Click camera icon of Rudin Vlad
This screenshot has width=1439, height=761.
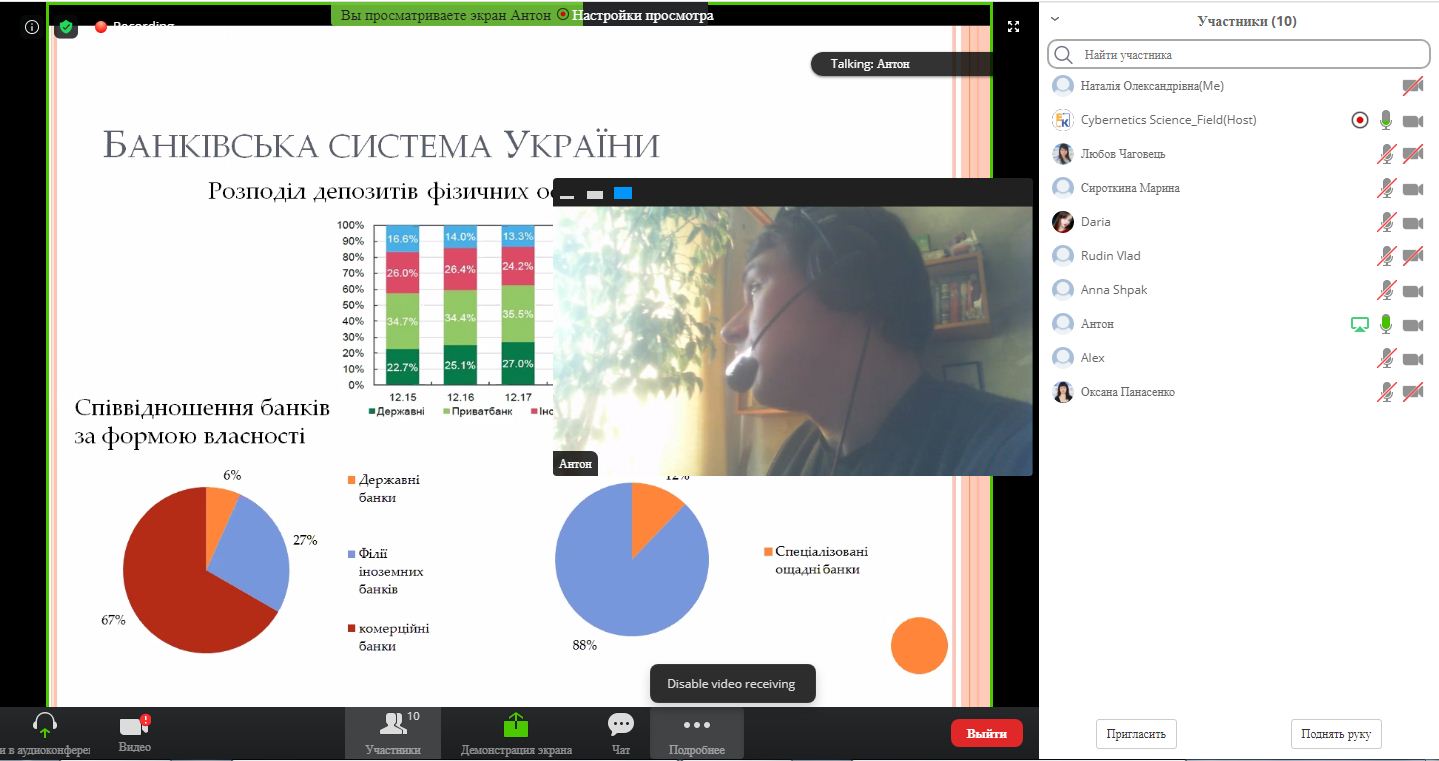point(1412,257)
